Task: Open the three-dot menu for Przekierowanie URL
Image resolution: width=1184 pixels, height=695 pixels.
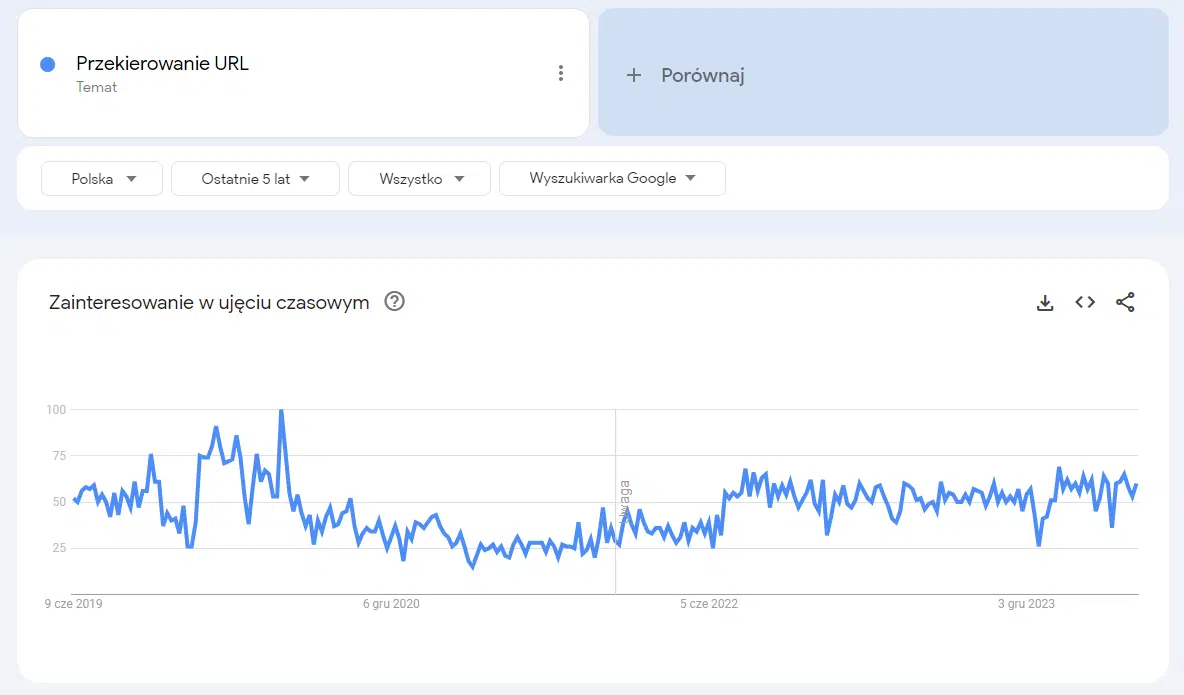Action: coord(561,73)
